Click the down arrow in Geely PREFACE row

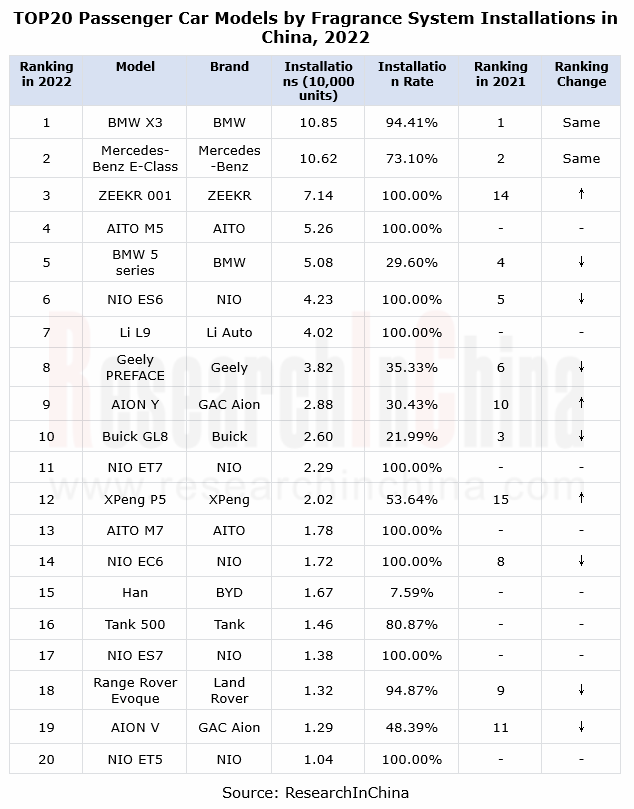[581, 367]
